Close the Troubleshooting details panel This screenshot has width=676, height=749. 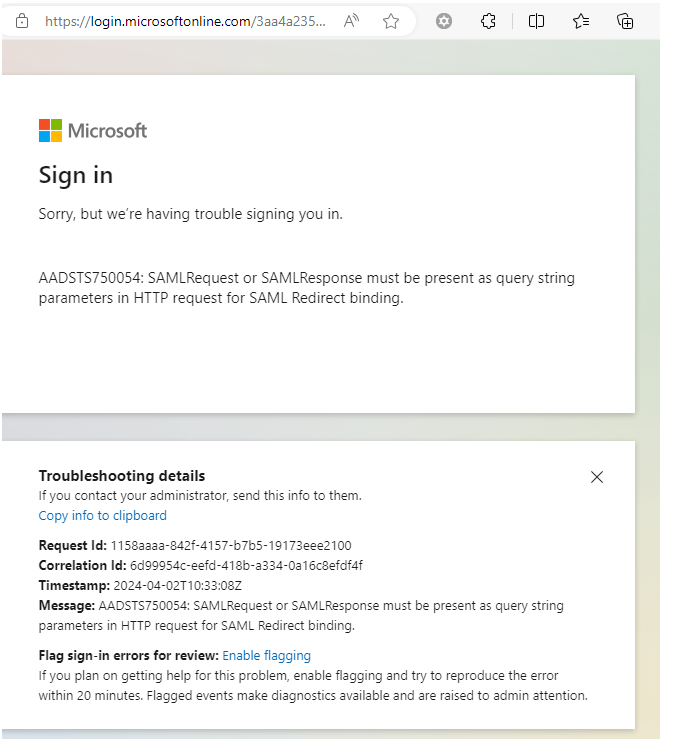click(597, 477)
